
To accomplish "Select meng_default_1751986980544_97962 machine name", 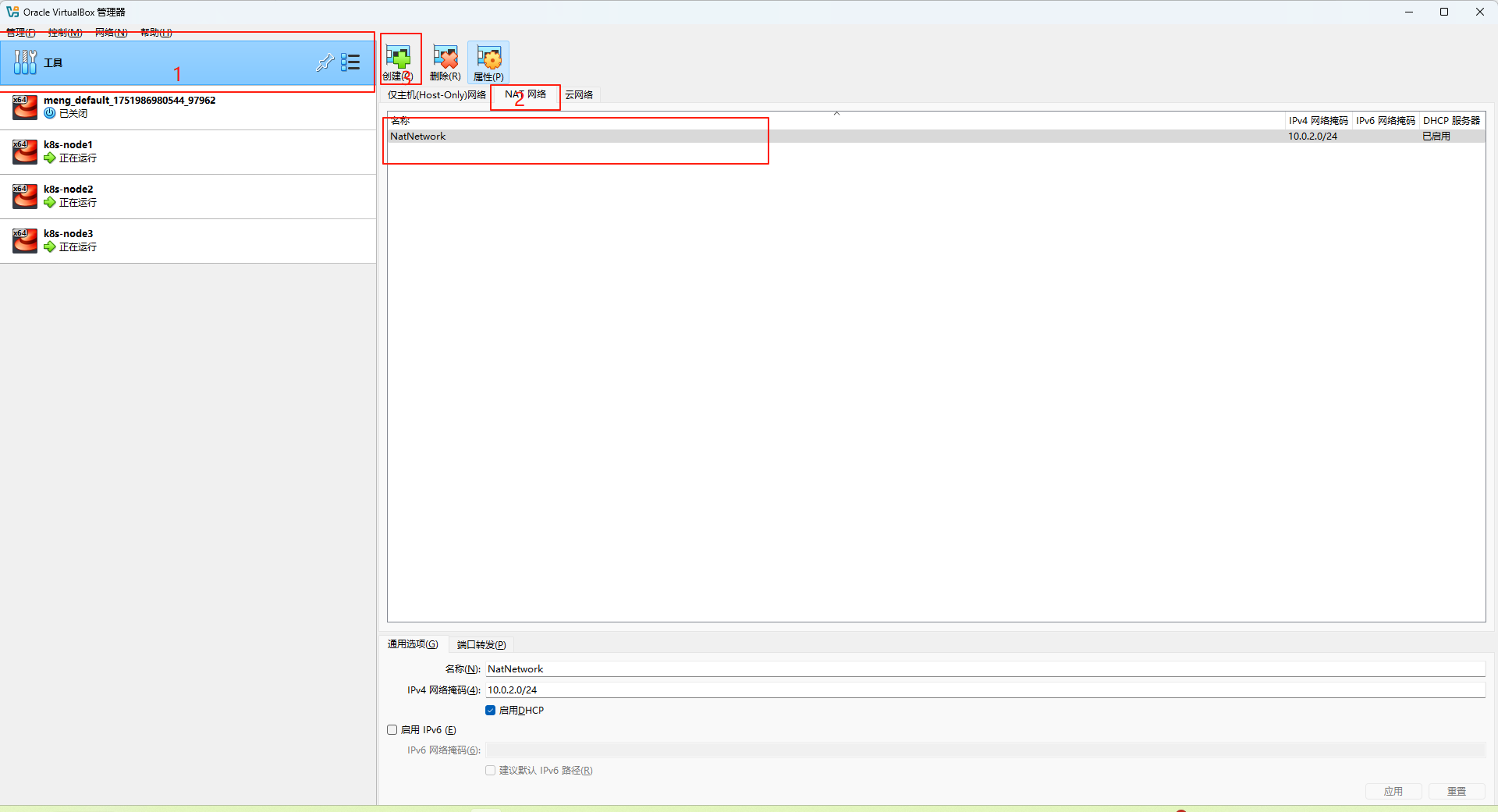I will (x=130, y=101).
